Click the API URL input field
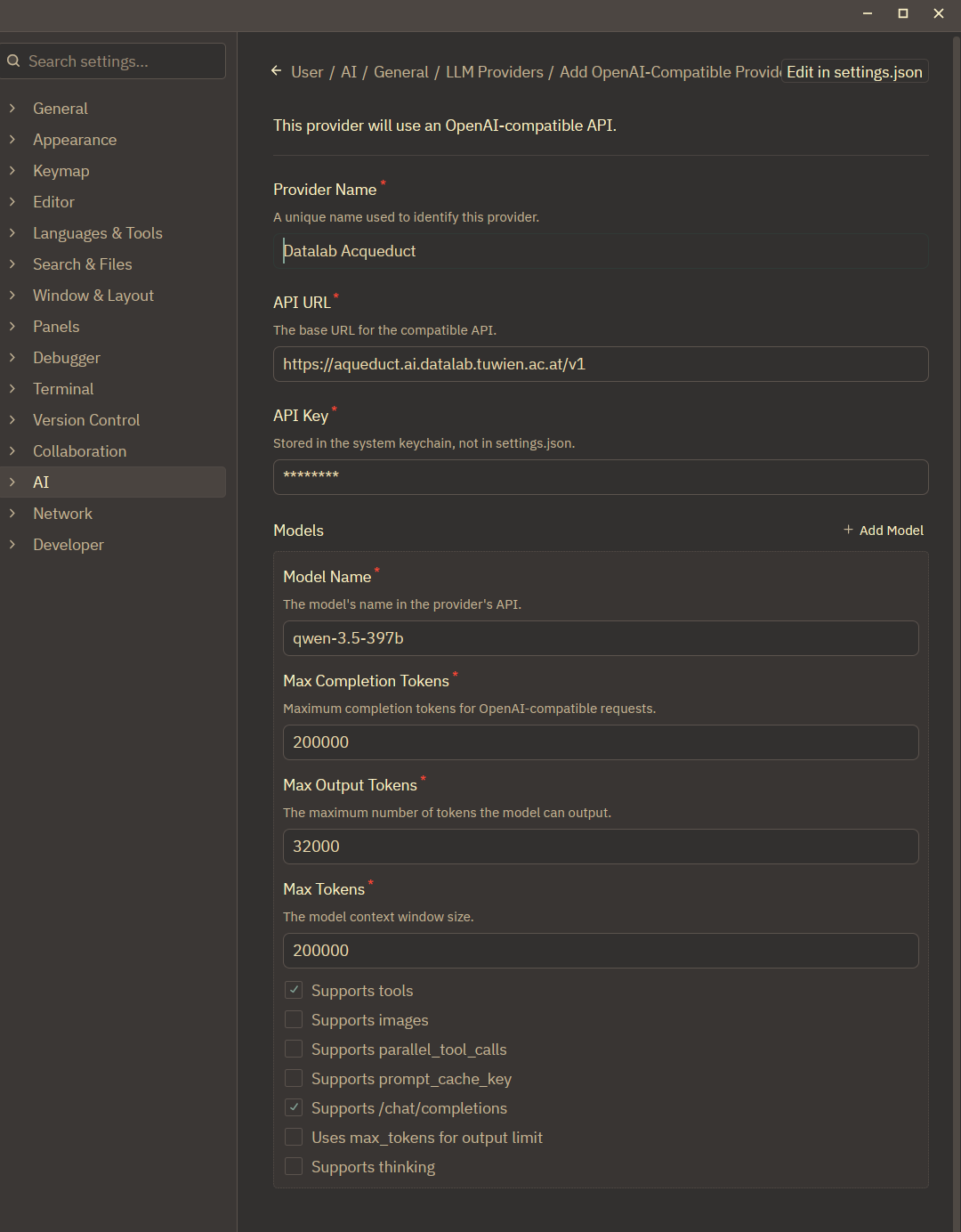 click(601, 364)
